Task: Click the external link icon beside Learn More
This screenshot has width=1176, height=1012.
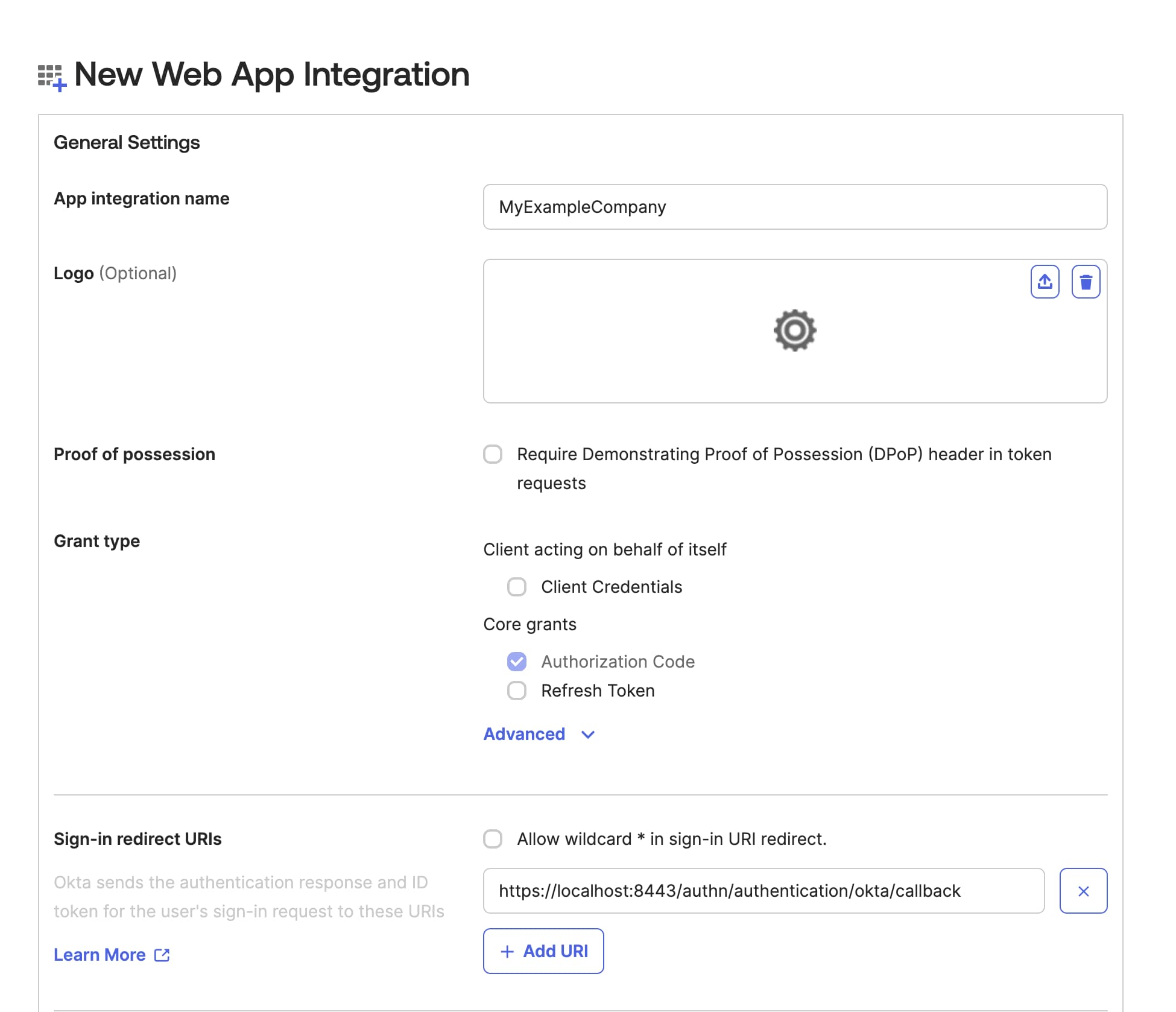Action: 162,955
